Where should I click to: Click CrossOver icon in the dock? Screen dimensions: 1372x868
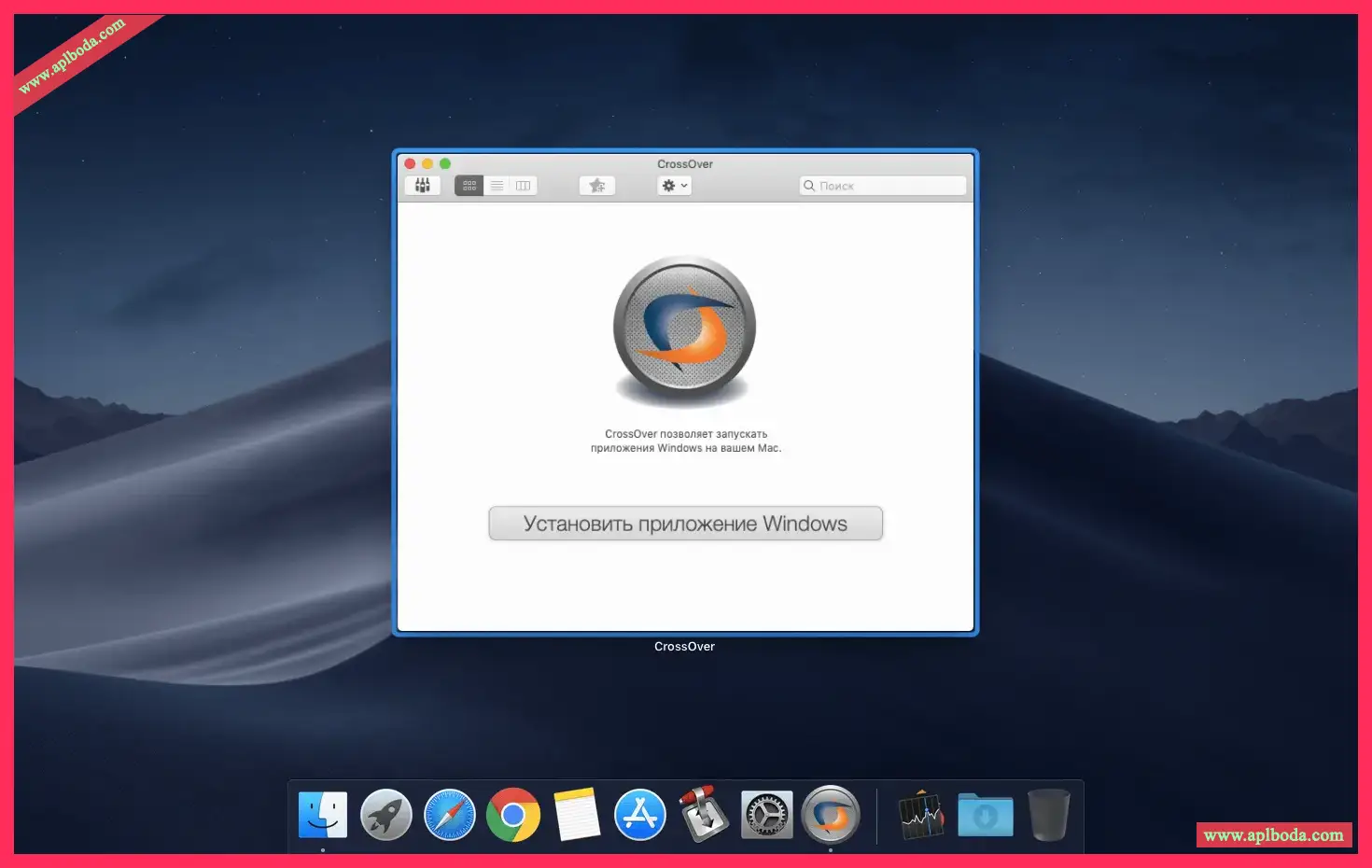[830, 815]
